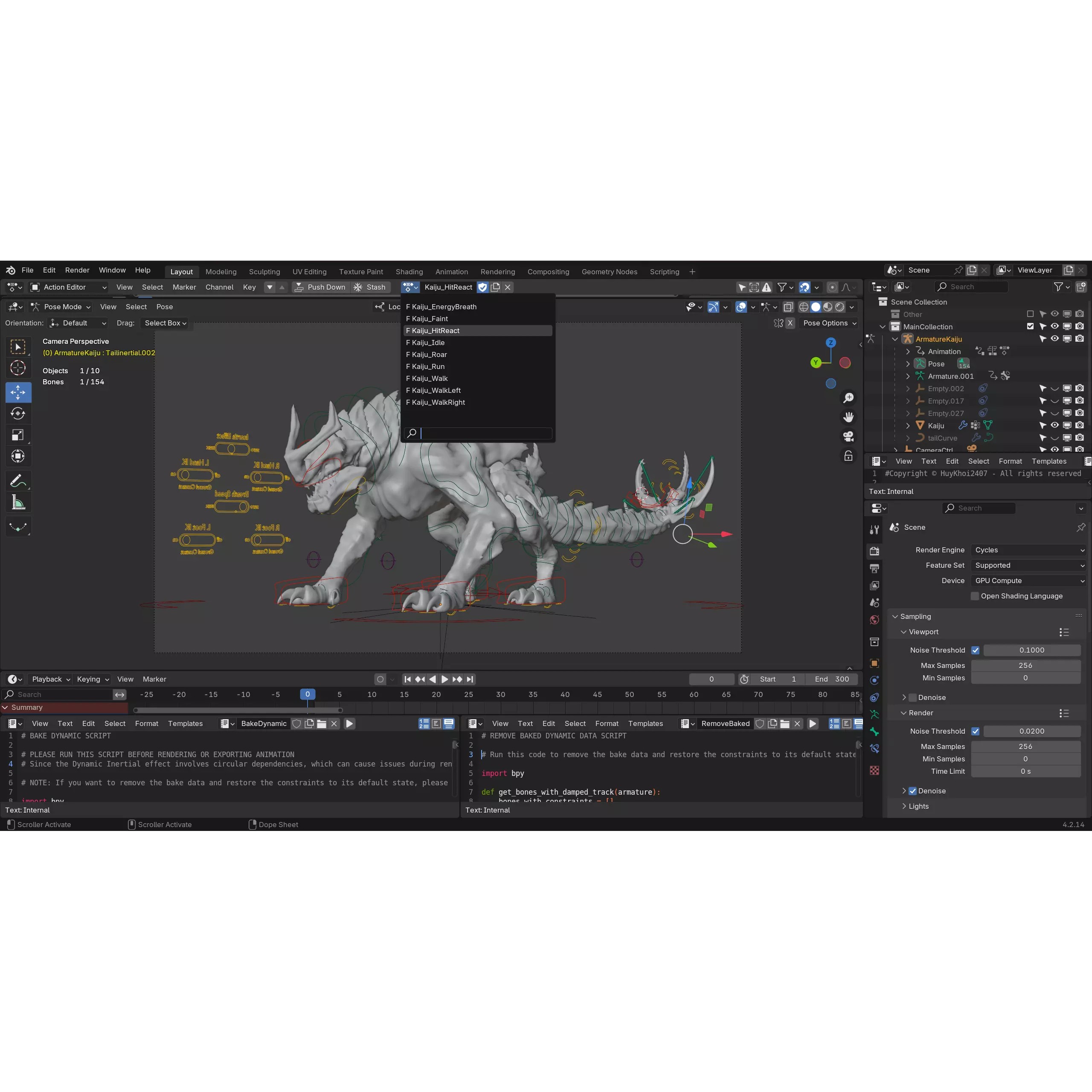Screen dimensions: 1092x1092
Task: Open the Output properties tab icon
Action: pos(874,568)
